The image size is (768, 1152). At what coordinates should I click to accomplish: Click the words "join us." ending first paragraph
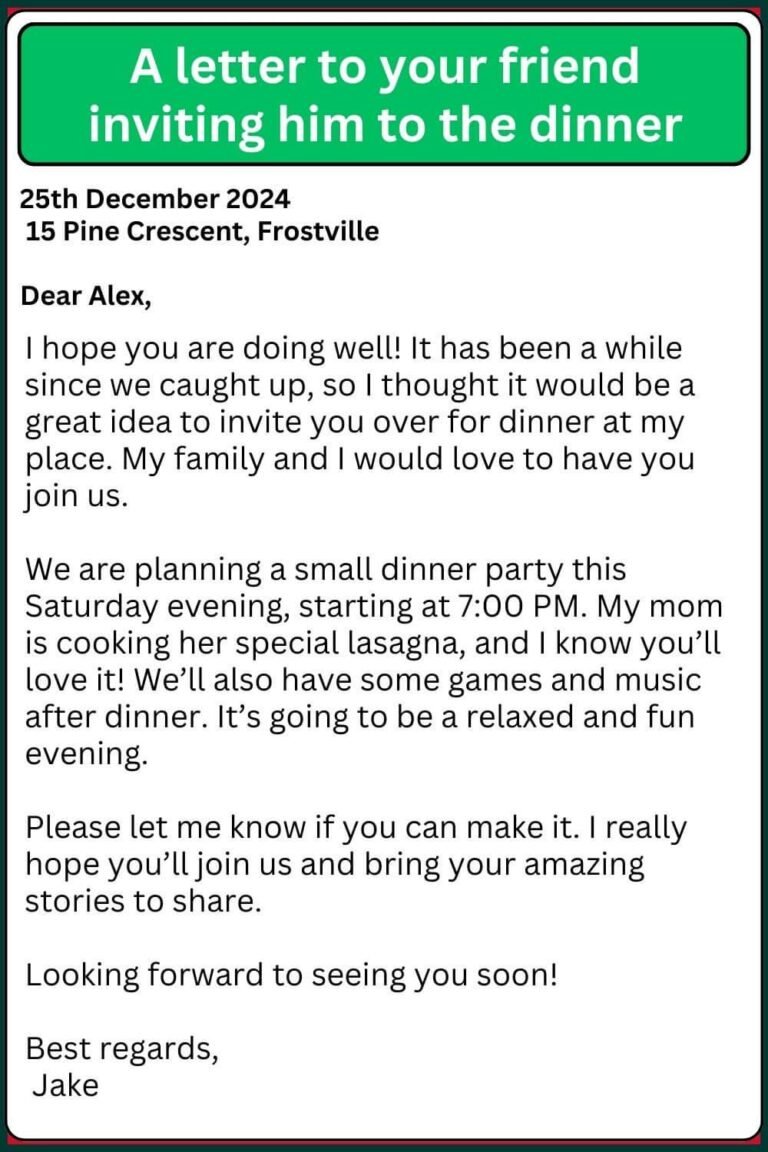coord(76,495)
